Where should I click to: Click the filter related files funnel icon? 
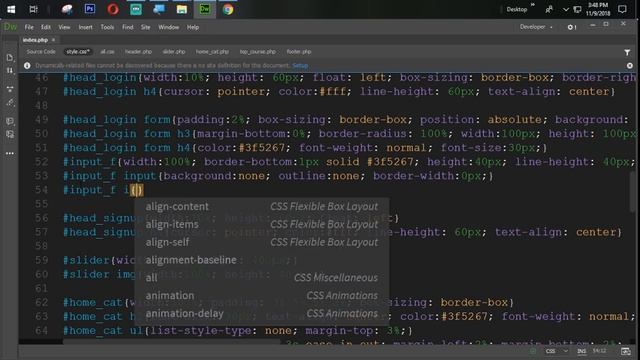click(627, 52)
